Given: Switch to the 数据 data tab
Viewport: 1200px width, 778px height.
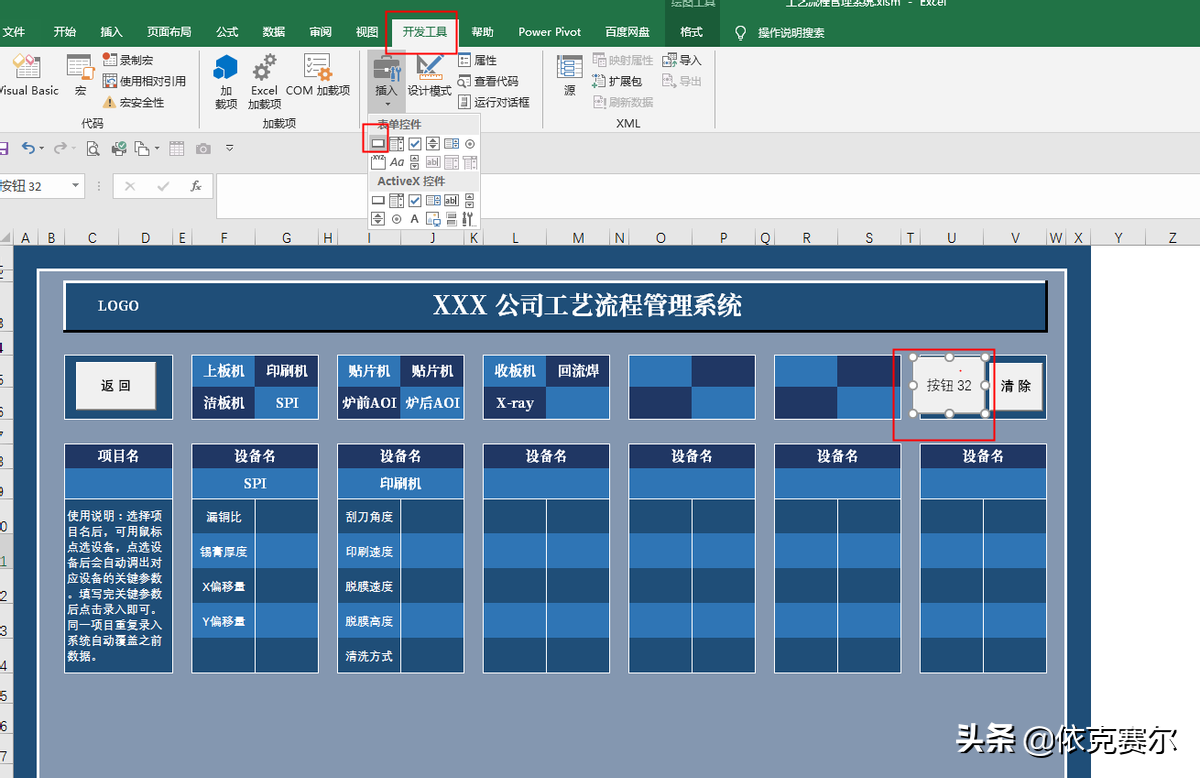Looking at the screenshot, I should pos(274,32).
